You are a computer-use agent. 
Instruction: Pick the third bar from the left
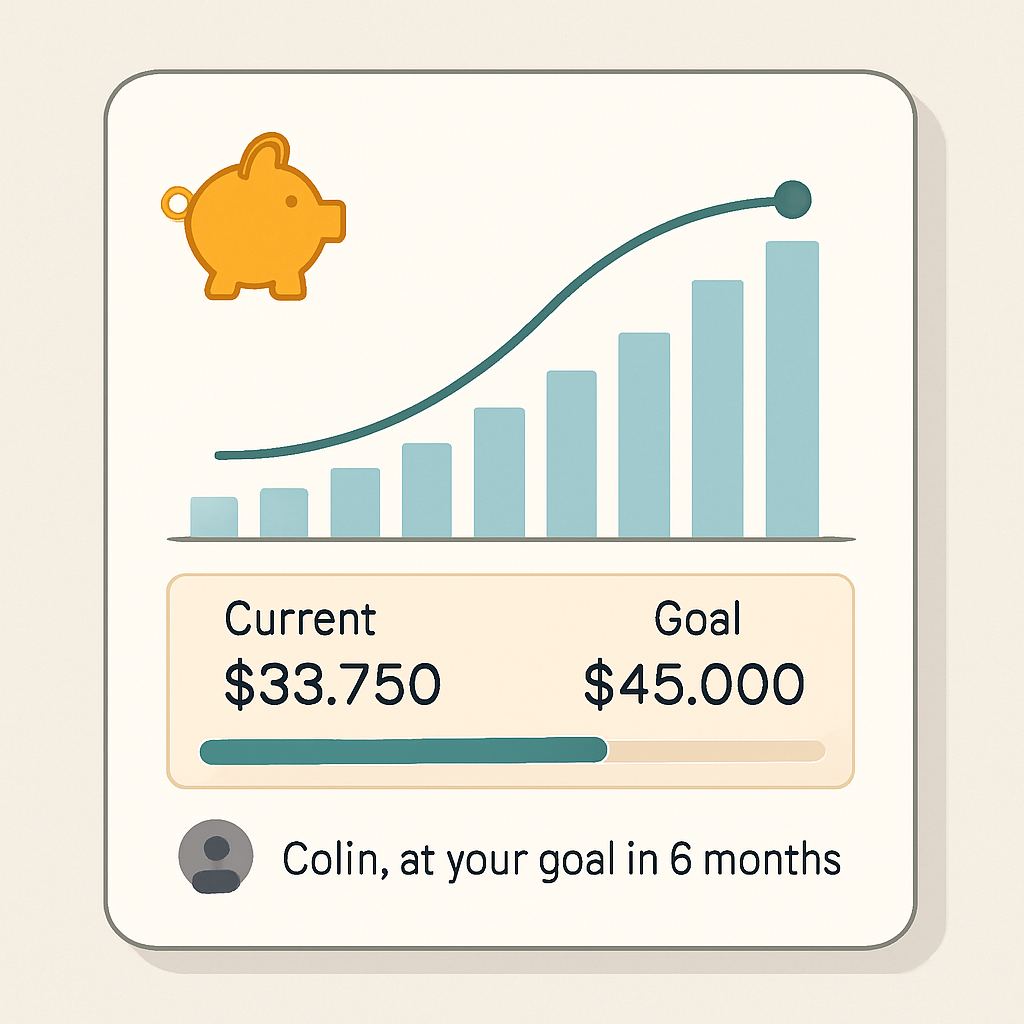355,502
